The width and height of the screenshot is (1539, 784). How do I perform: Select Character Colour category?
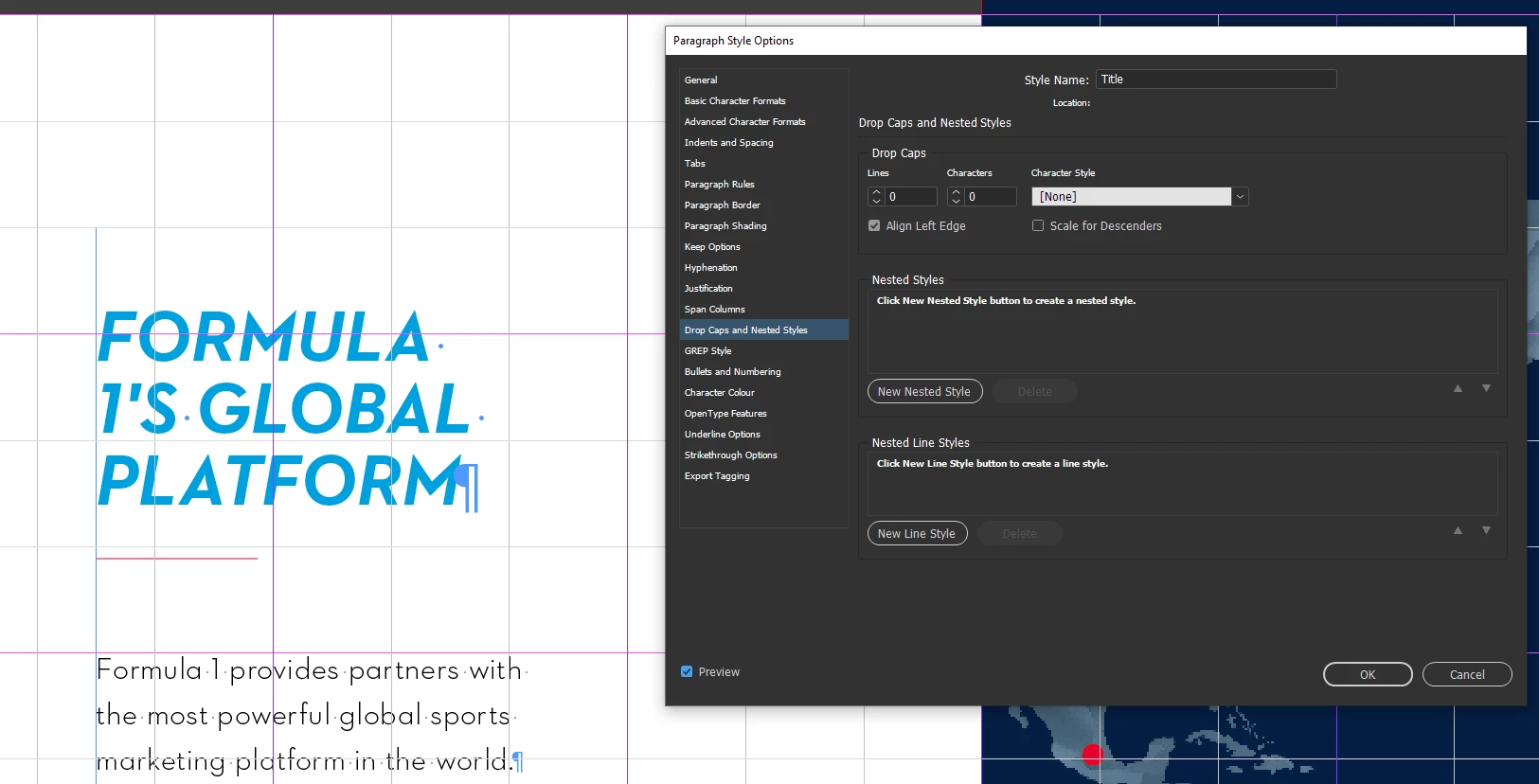(763, 393)
